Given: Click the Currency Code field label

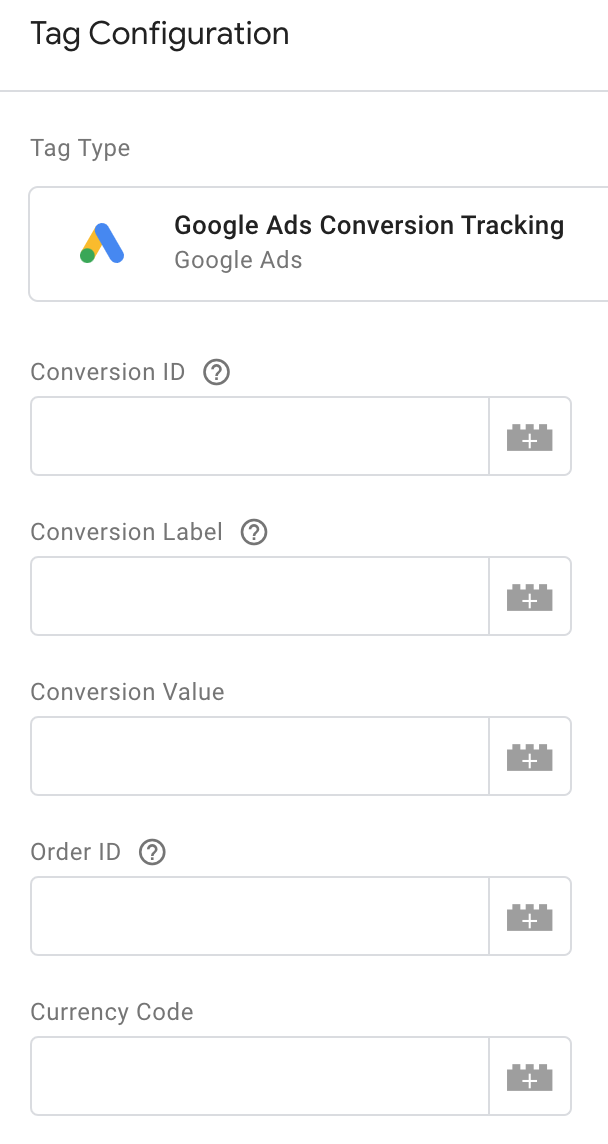Looking at the screenshot, I should (112, 1012).
